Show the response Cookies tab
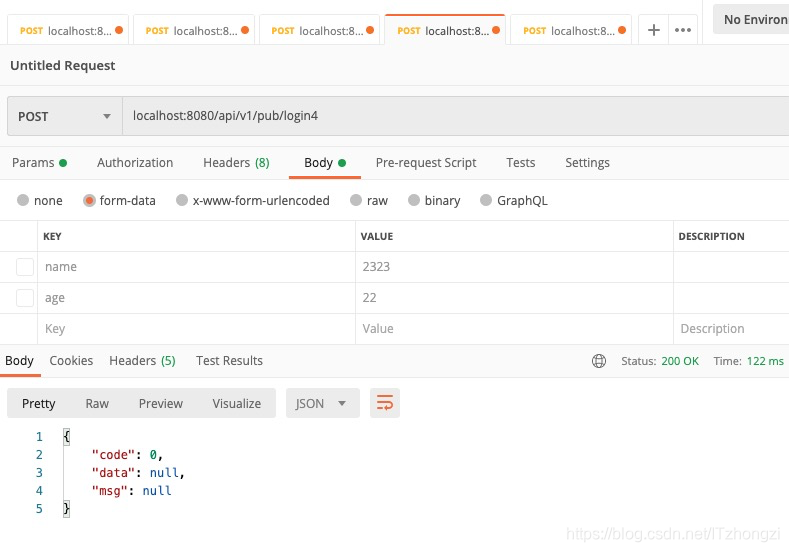The image size is (789, 552). (71, 360)
